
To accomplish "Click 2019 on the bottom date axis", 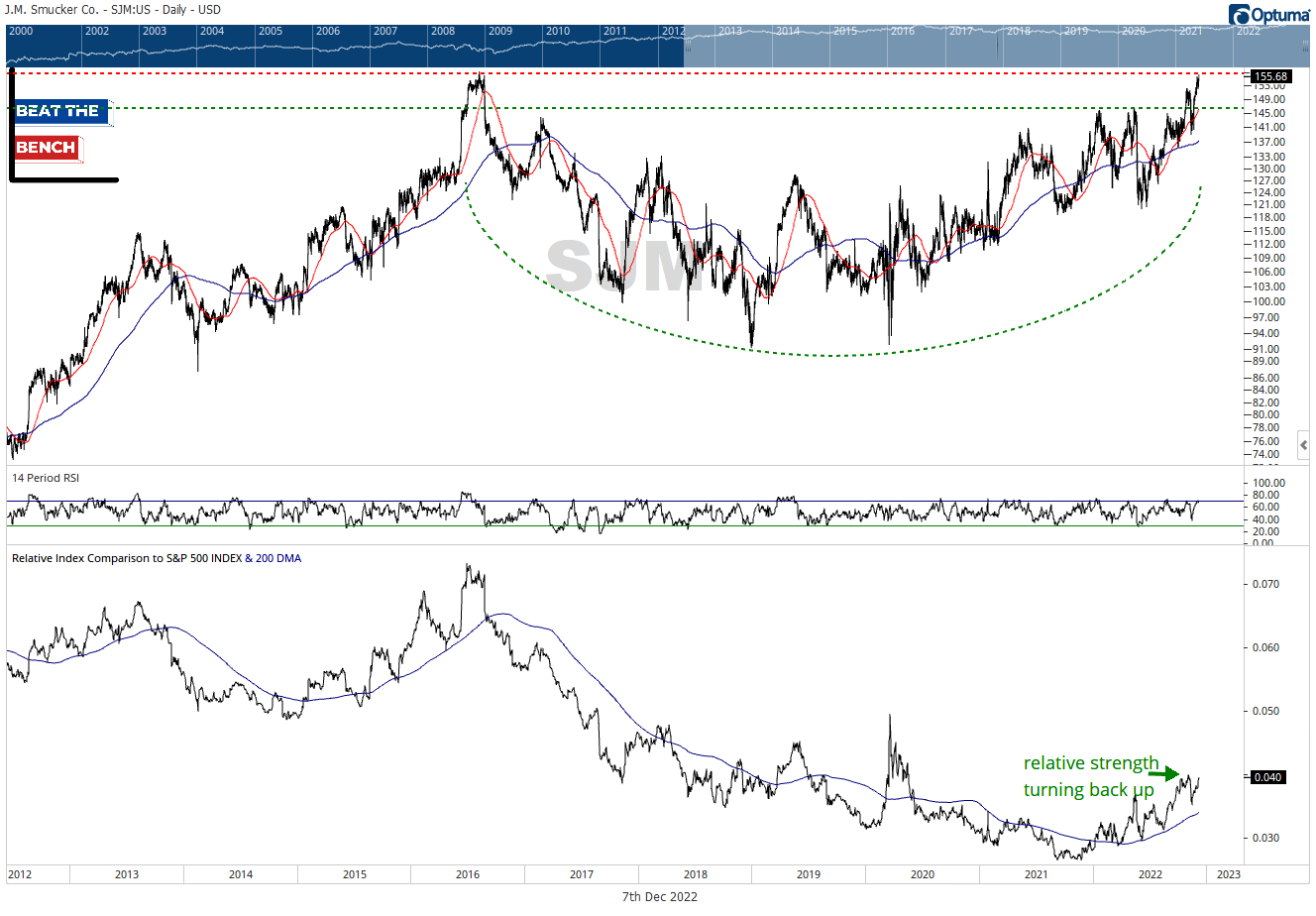I will (x=809, y=874).
